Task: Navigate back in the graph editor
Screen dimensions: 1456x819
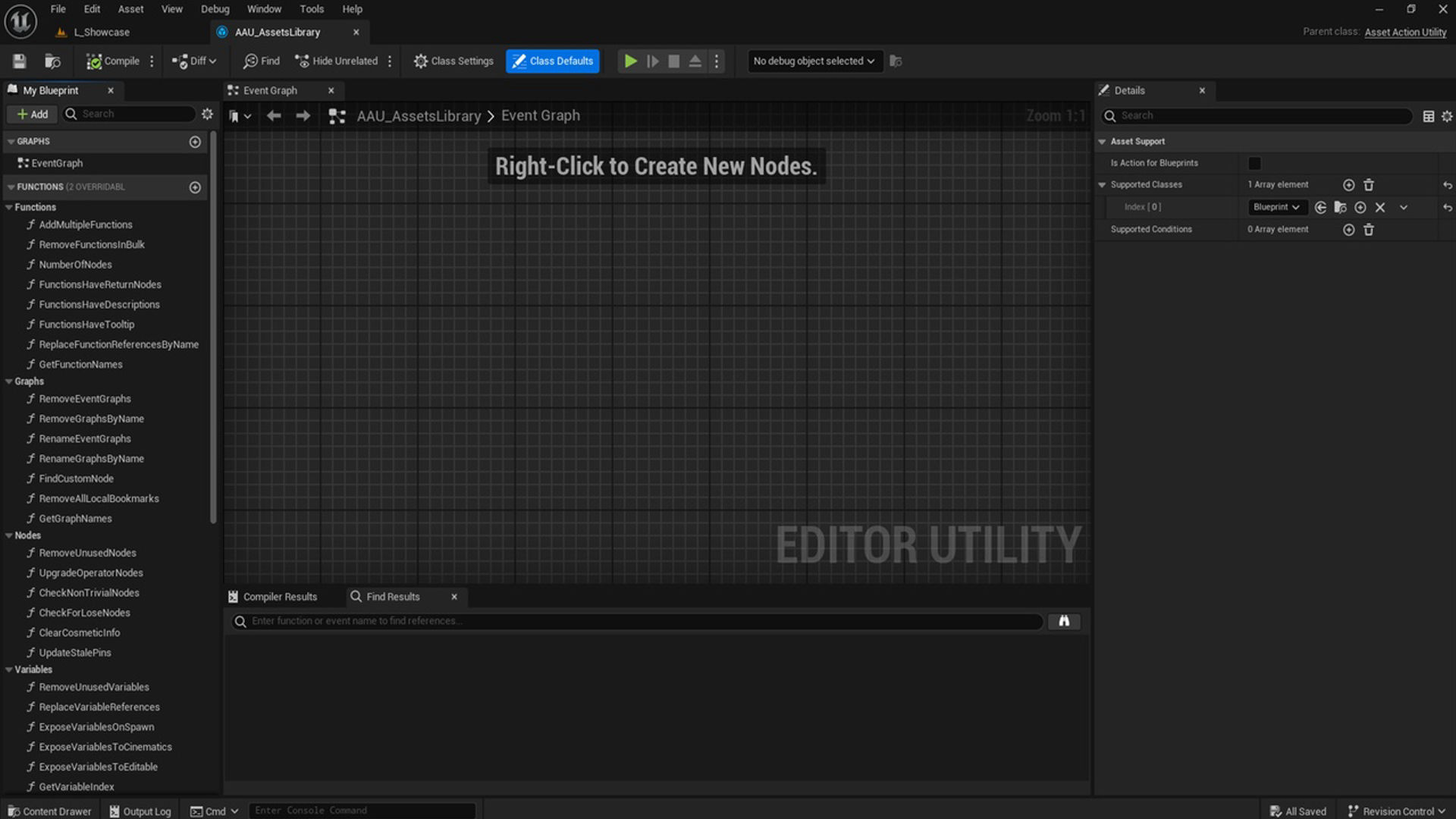Action: click(x=274, y=115)
